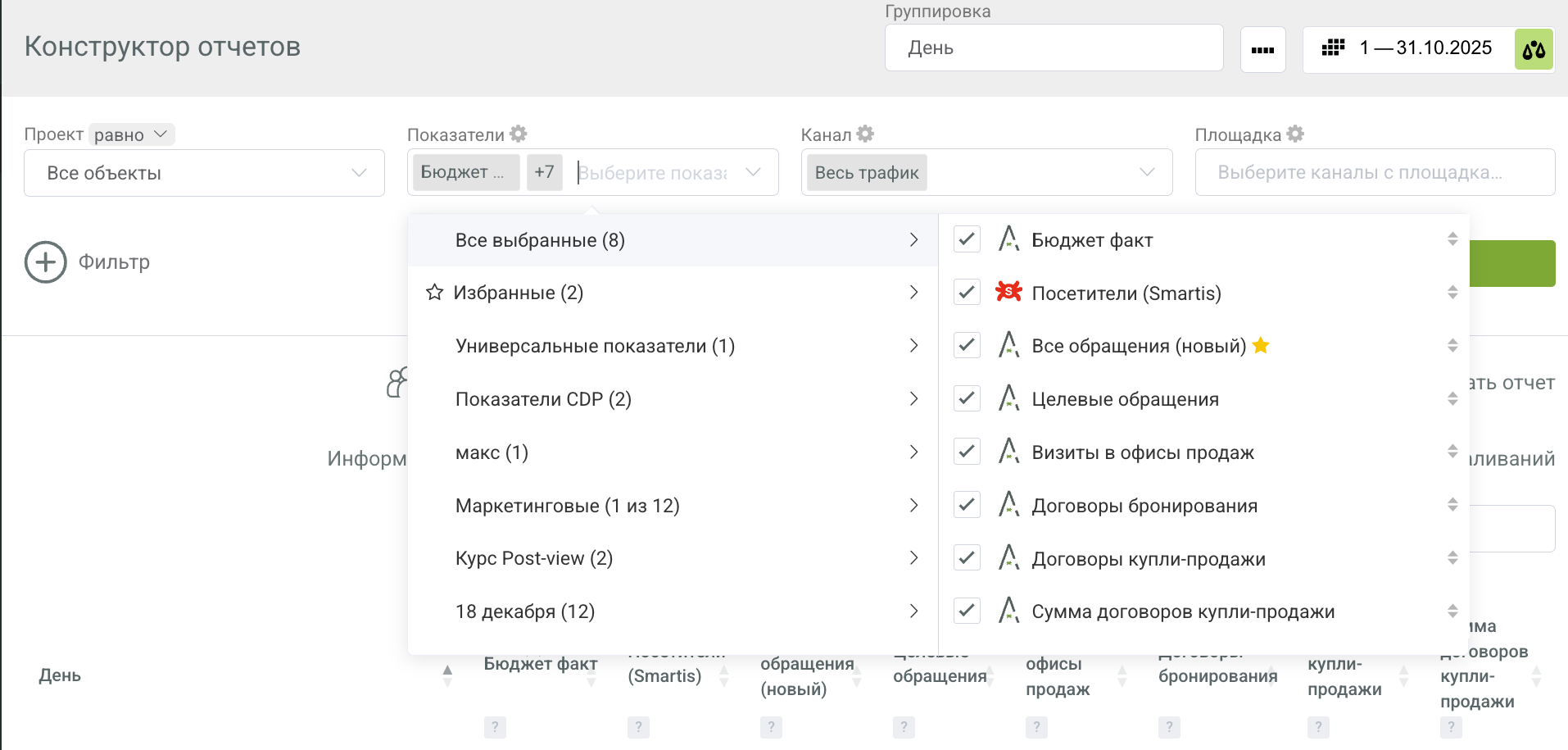Click the reorder handle for Посетители (Smartis)

1452,293
